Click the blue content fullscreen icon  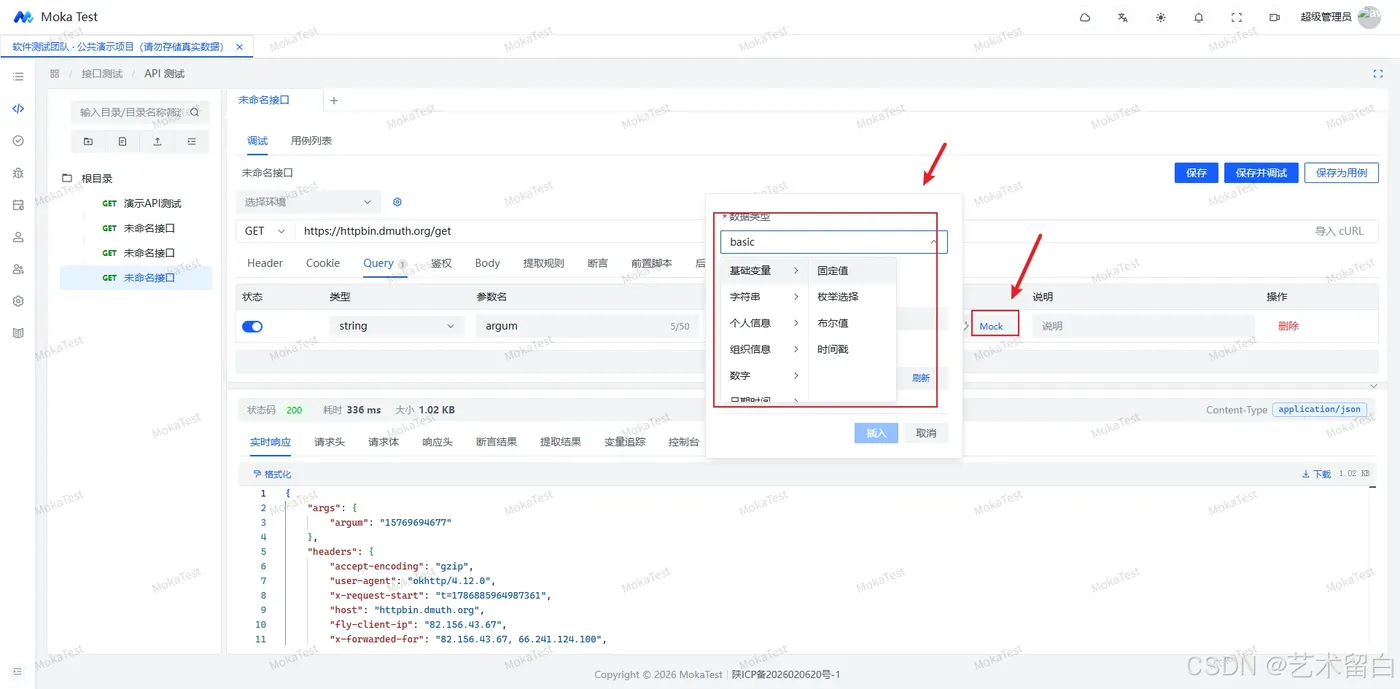(x=1378, y=73)
